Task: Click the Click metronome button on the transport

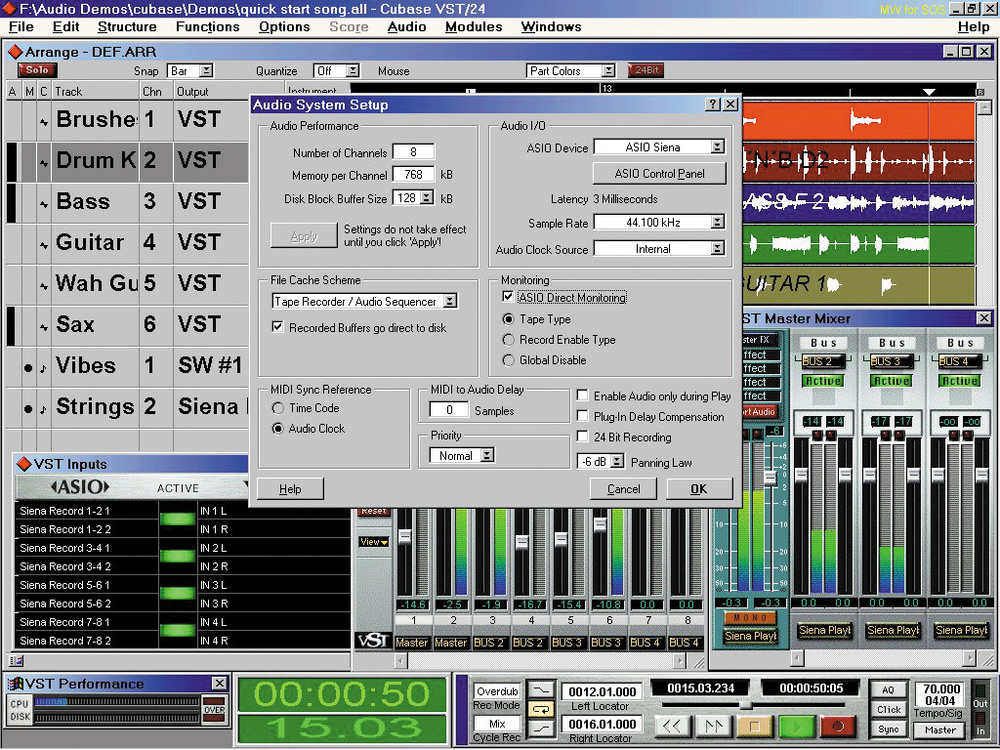Action: [888, 708]
